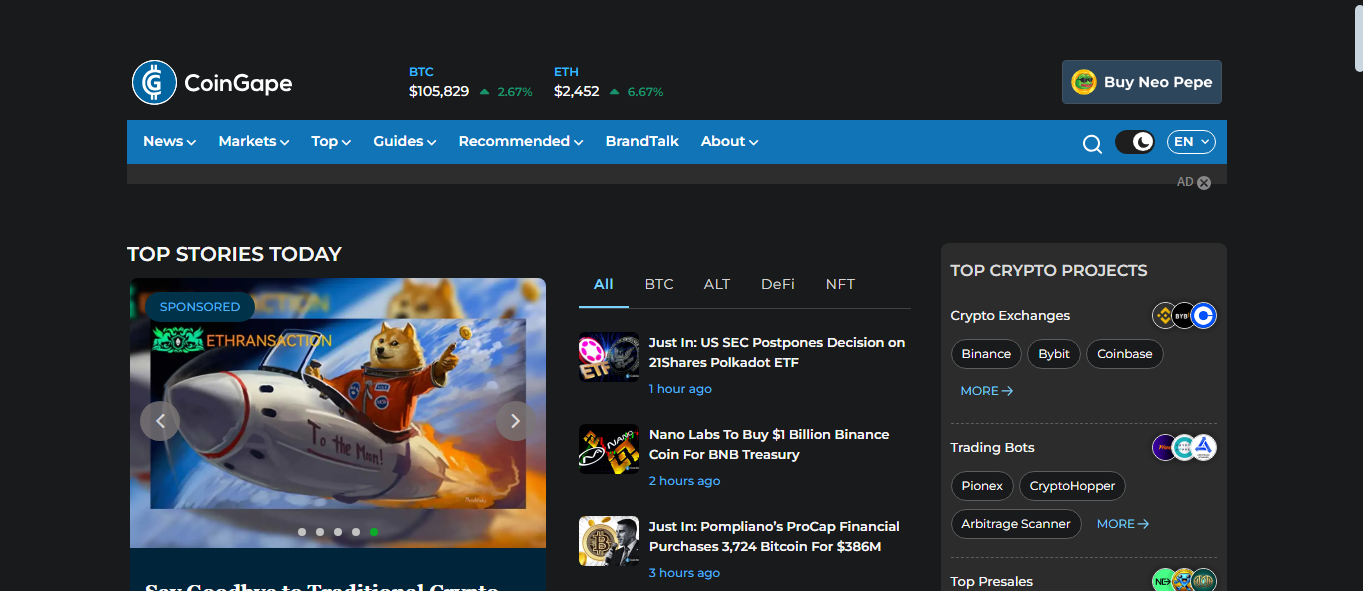Click the Crypto Exchanges heading
The height and width of the screenshot is (591, 1363).
coord(1010,316)
